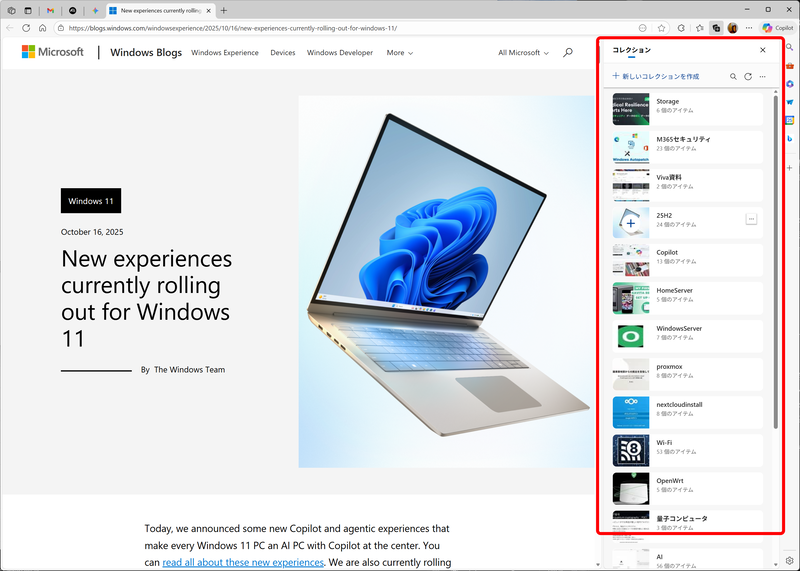This screenshot has height=571, width=800.
Task: Open the proxmox collection
Action: (687, 375)
